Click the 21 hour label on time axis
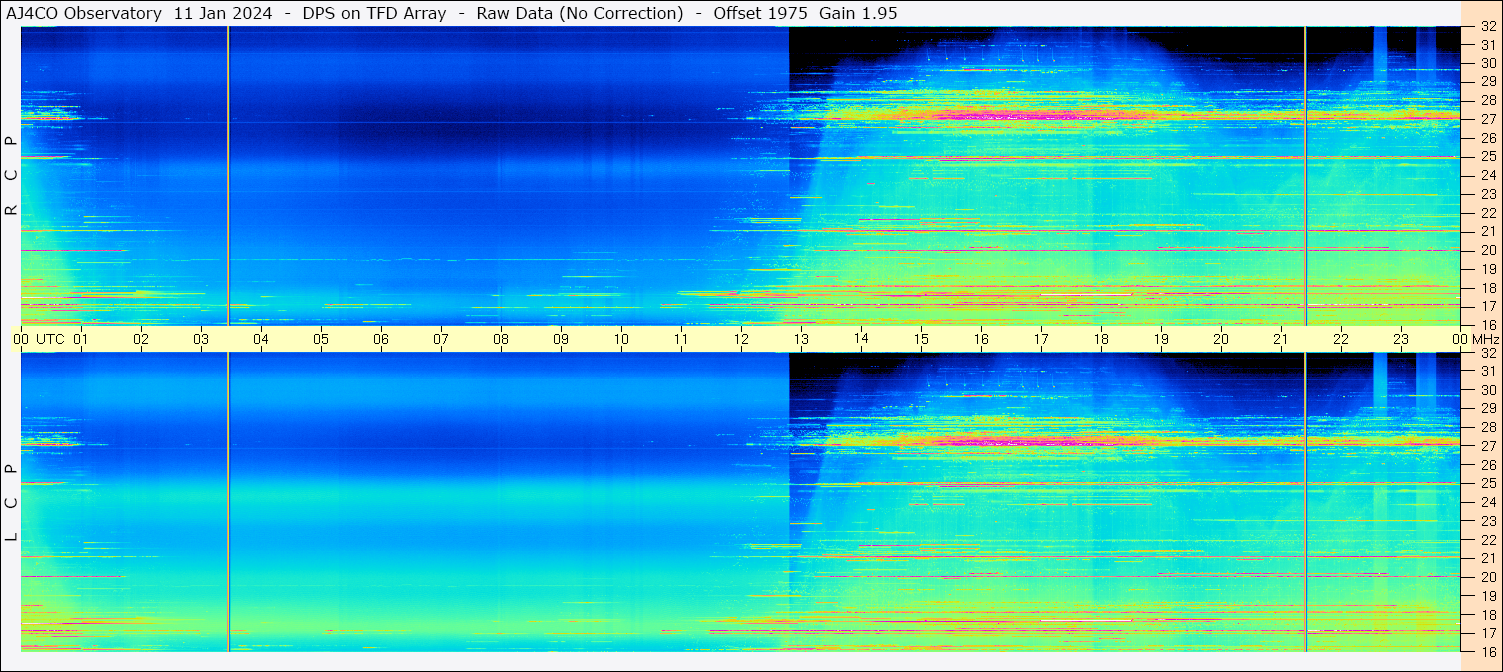This screenshot has width=1503, height=672. (x=1281, y=339)
